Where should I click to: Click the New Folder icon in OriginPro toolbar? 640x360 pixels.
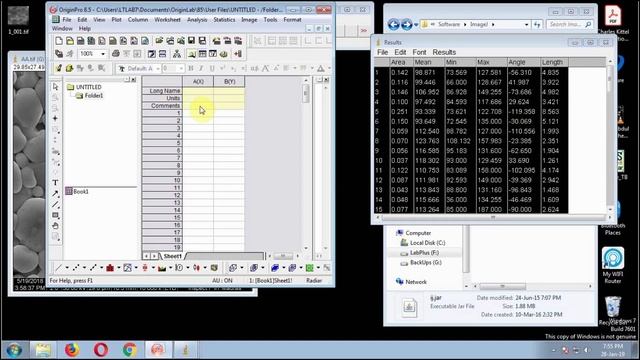tap(70, 40)
